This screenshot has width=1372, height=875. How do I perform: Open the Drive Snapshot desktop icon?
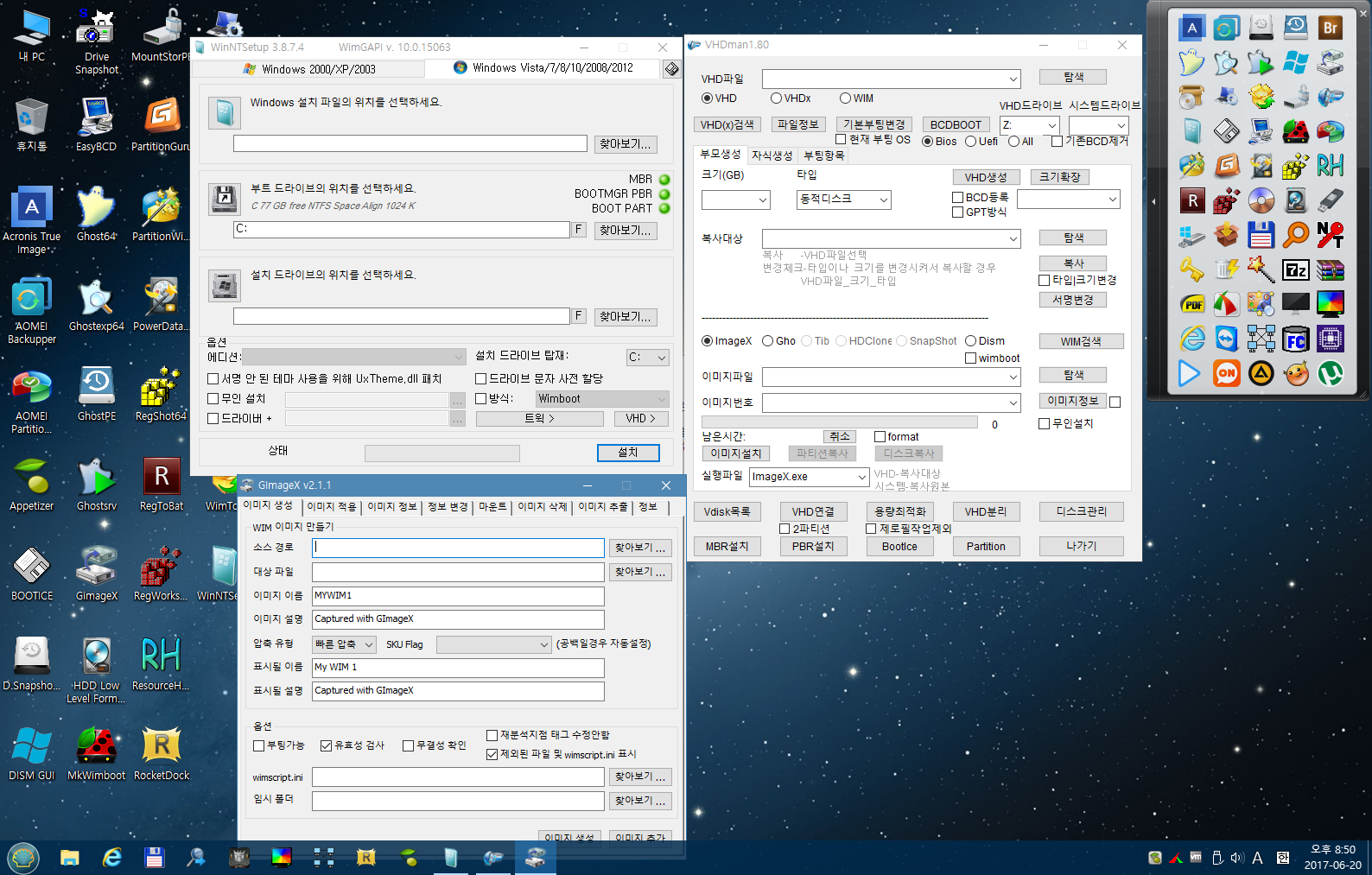tap(96, 41)
